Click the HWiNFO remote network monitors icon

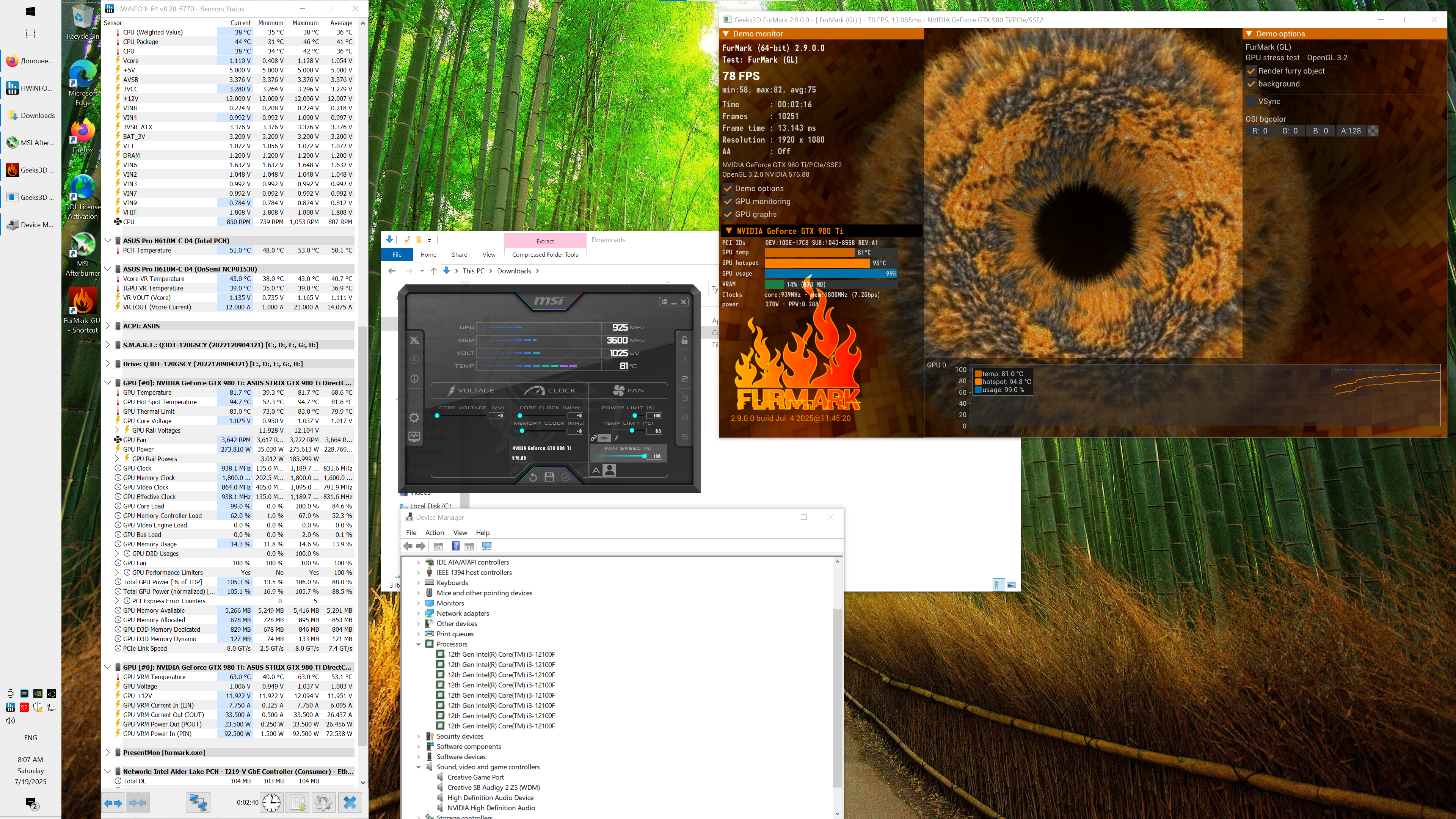tap(198, 803)
